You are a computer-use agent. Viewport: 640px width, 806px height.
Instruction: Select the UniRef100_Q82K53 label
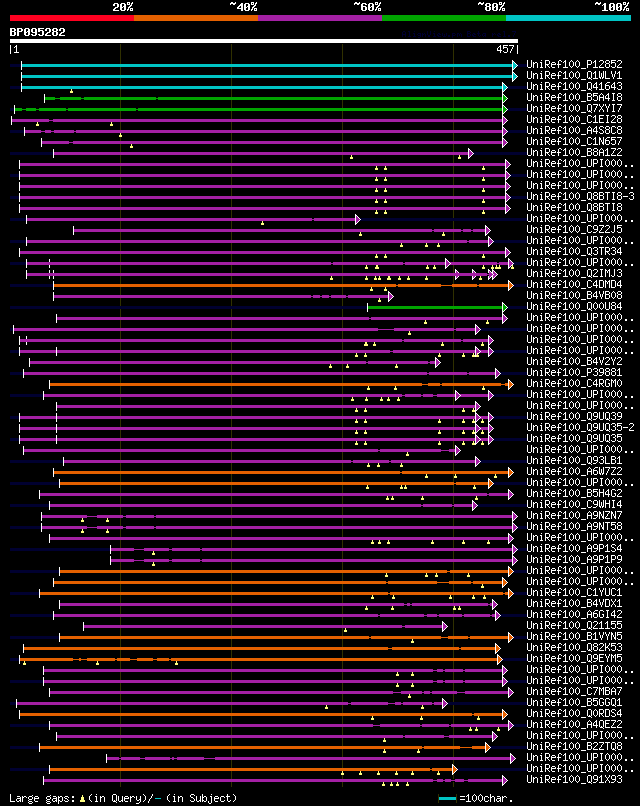point(574,648)
